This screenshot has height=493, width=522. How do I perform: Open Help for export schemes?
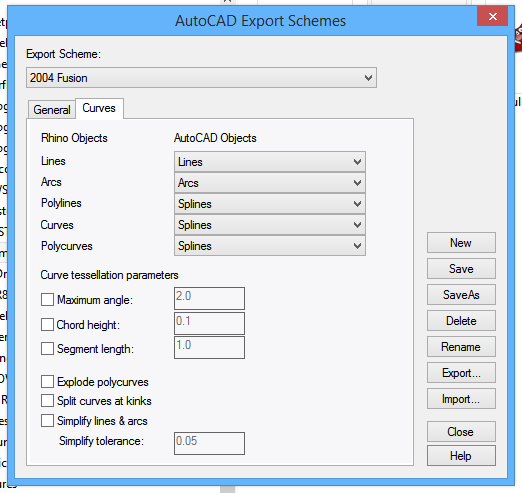[461, 456]
